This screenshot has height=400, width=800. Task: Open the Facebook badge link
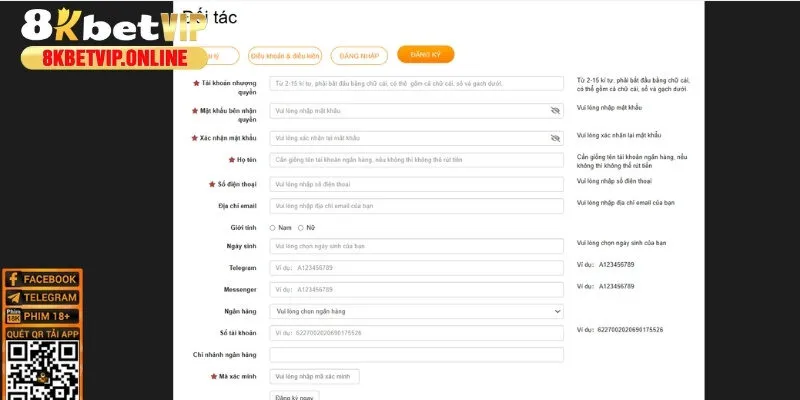42,279
